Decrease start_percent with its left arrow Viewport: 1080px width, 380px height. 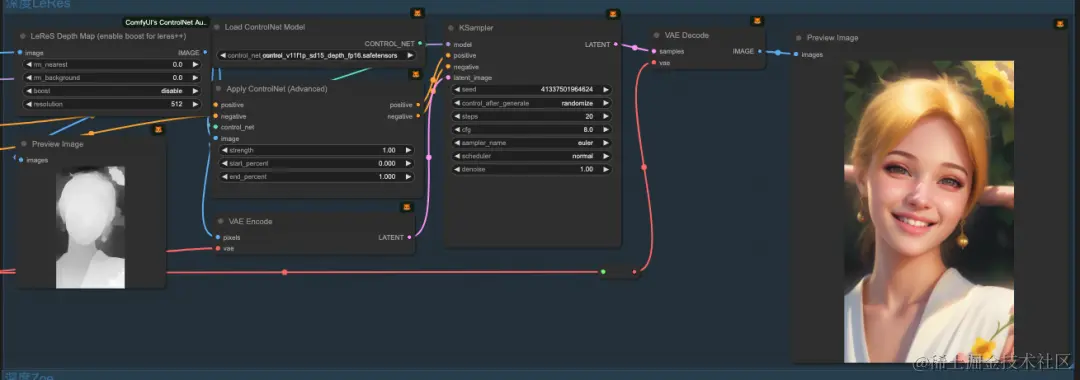224,163
